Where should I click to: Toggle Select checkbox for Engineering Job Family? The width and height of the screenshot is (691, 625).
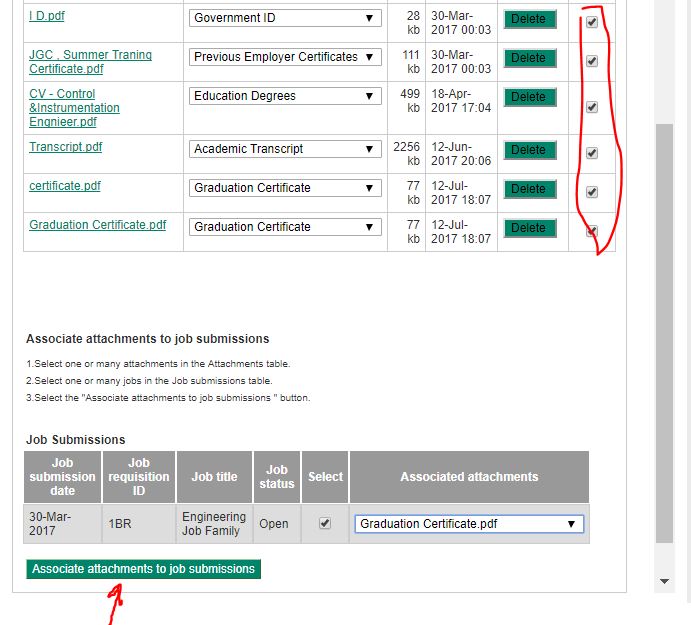click(x=324, y=523)
